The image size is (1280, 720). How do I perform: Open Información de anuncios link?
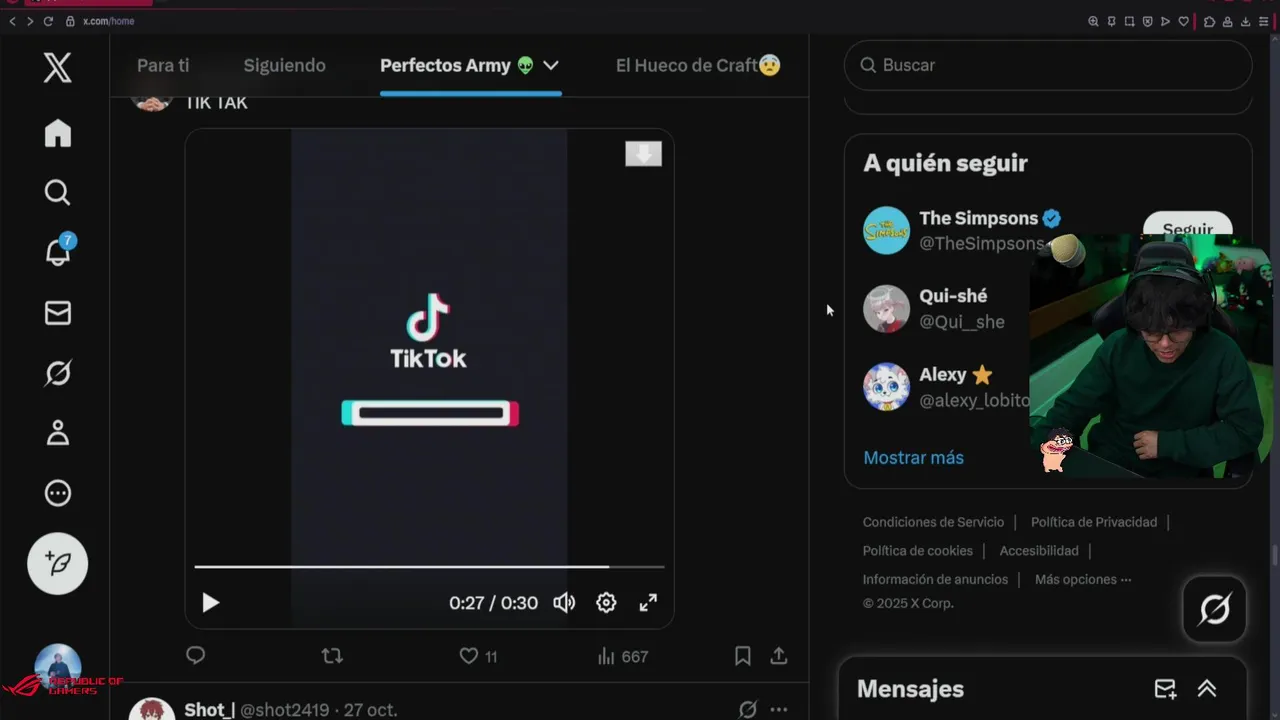coord(935,579)
